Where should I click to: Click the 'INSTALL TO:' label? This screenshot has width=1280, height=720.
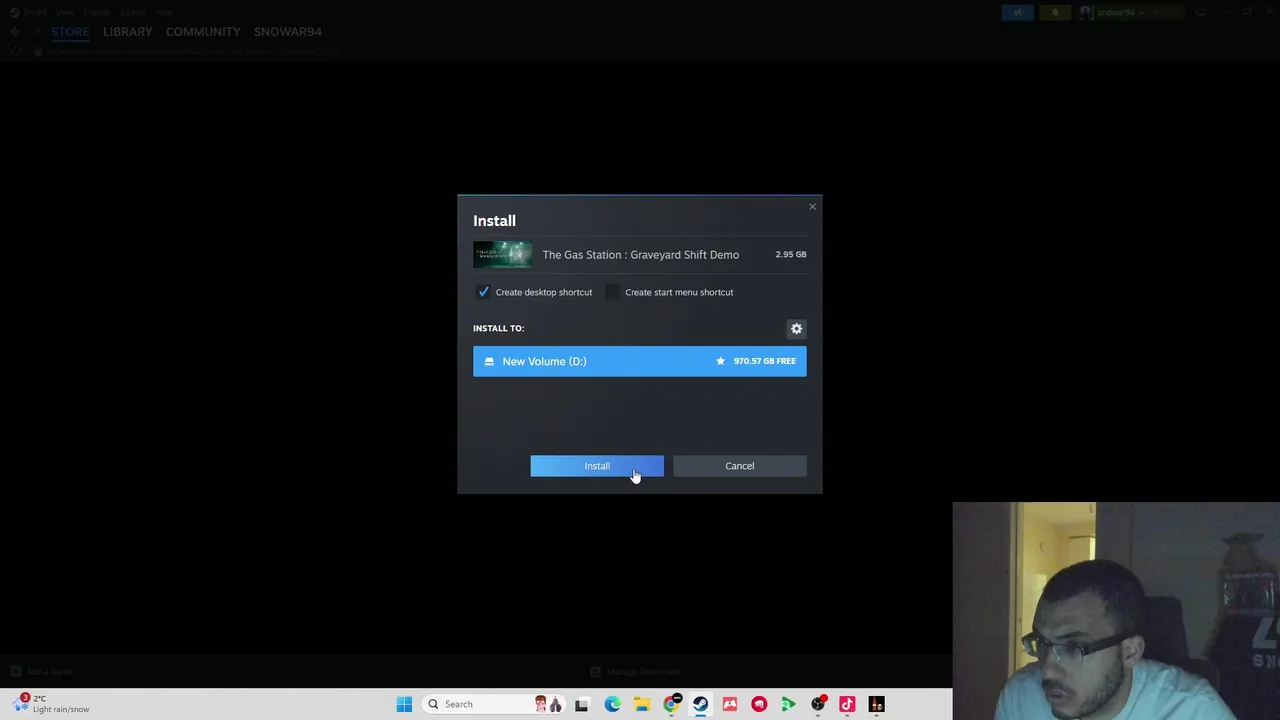pos(498,328)
